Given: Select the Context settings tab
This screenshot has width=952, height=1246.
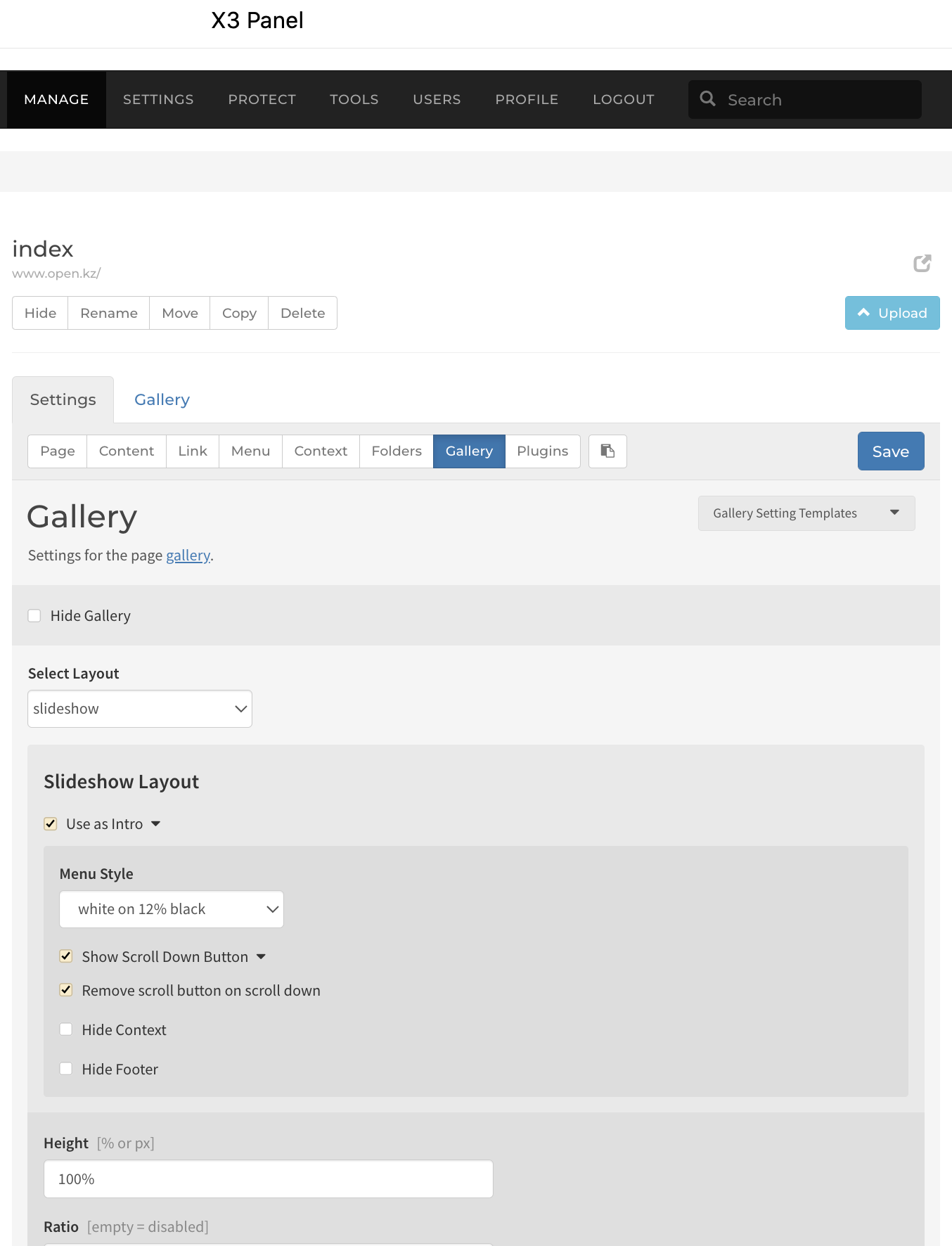Looking at the screenshot, I should (x=321, y=451).
